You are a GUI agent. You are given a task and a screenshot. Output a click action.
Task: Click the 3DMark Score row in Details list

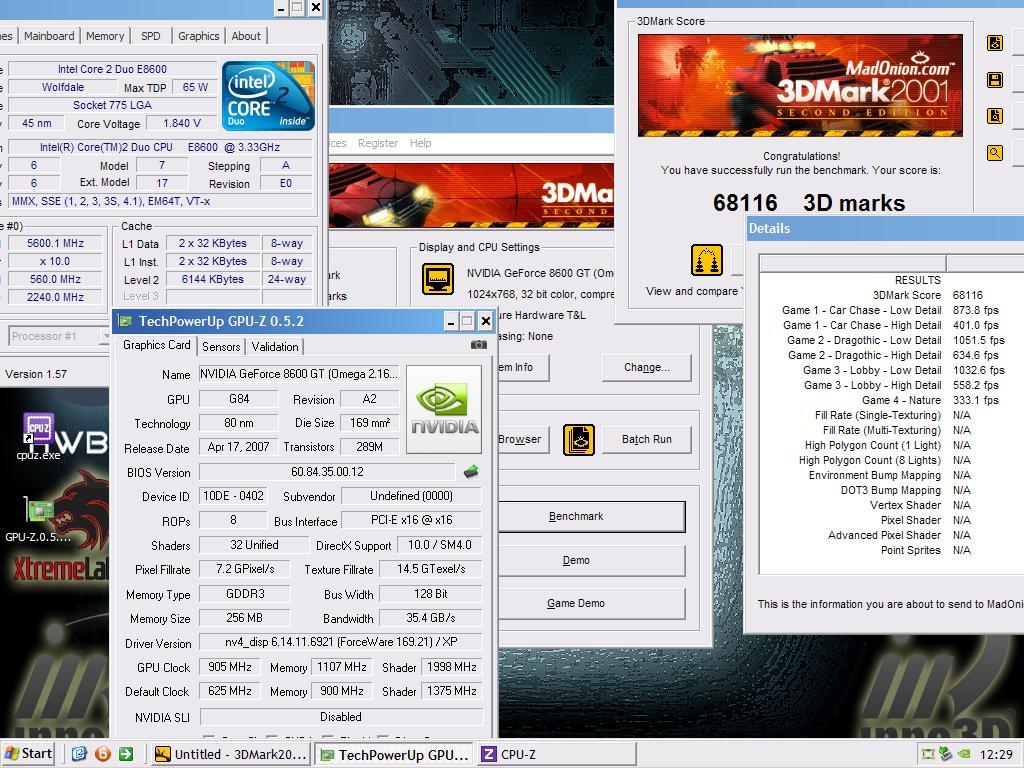click(891, 295)
